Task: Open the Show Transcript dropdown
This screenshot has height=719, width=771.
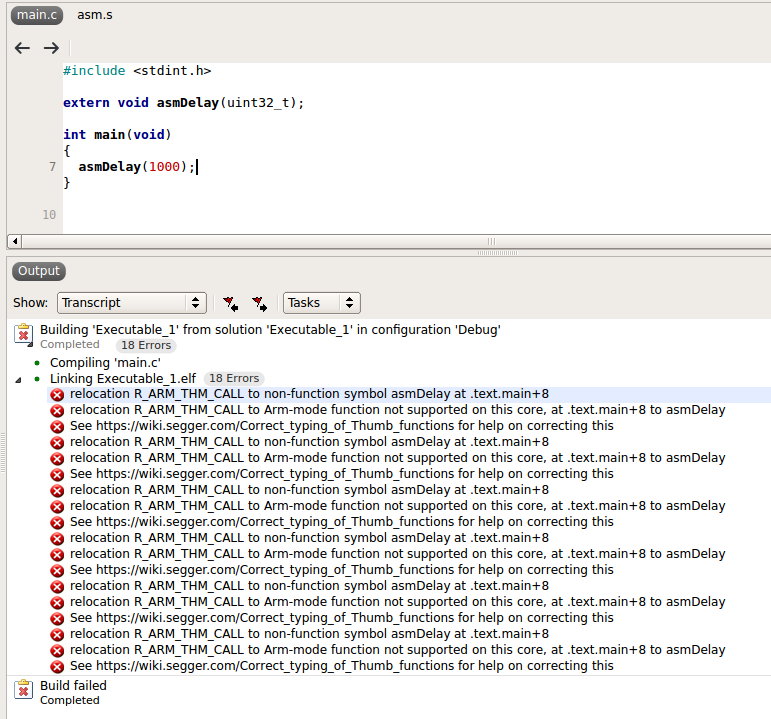Action: point(132,303)
